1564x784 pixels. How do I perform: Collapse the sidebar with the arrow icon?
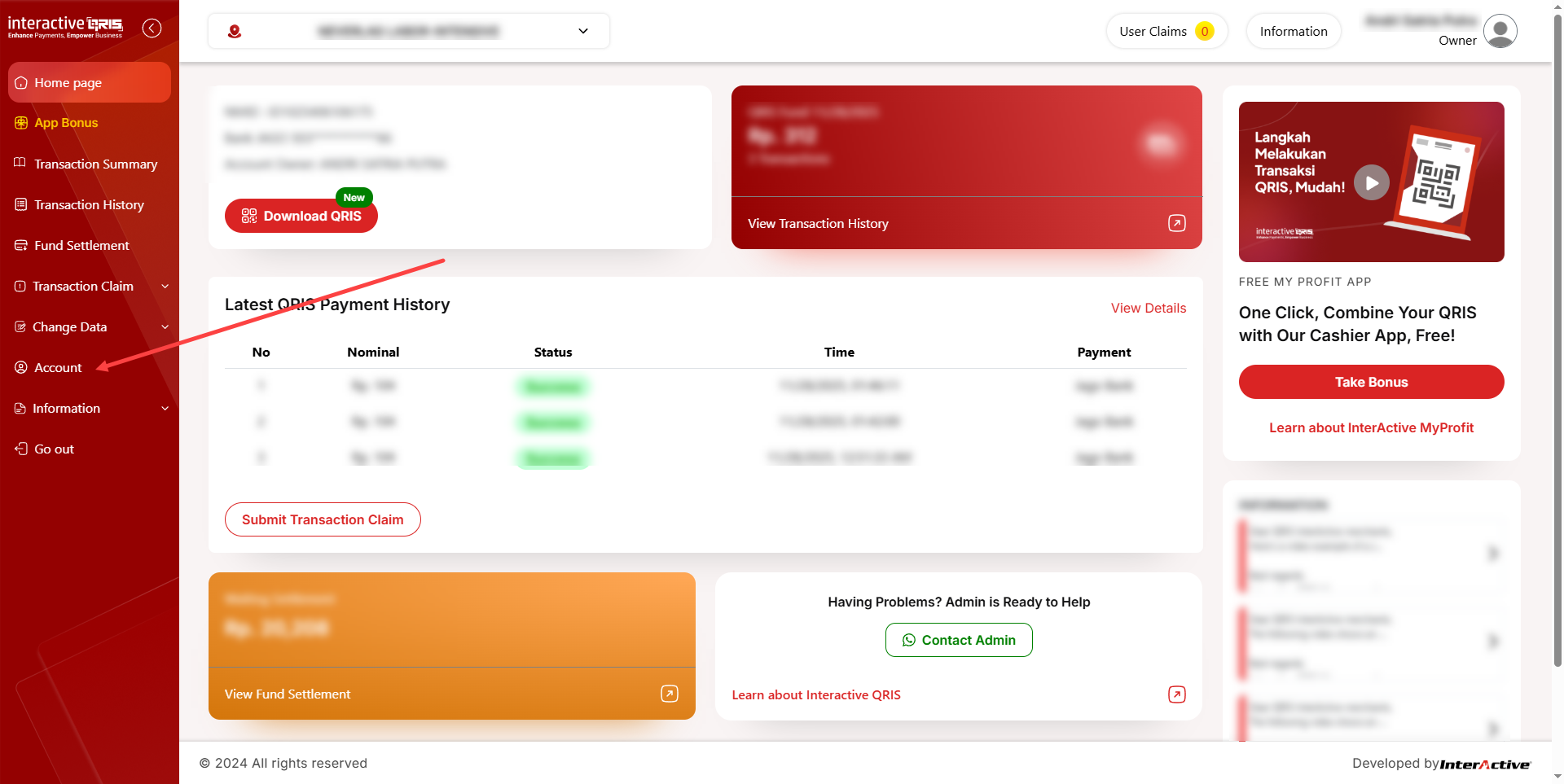tap(152, 28)
